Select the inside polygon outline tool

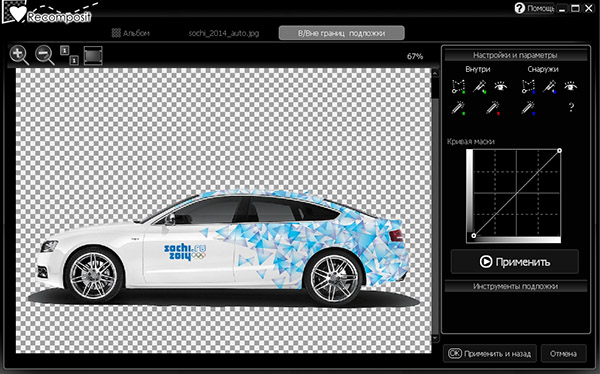point(458,87)
